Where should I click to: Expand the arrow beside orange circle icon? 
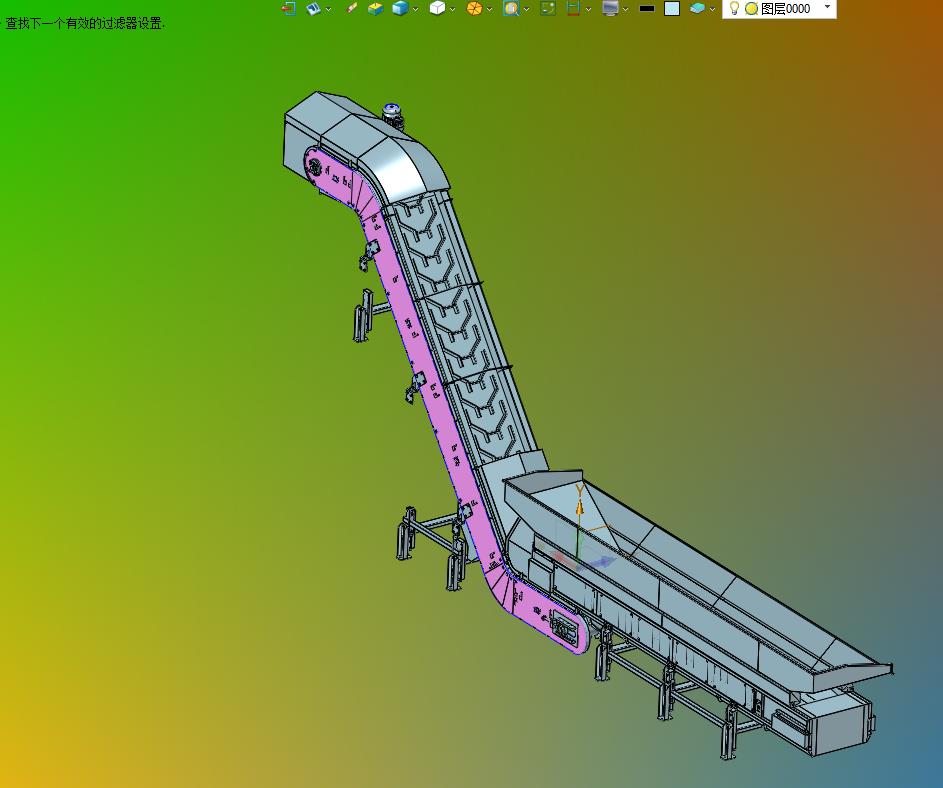point(490,9)
